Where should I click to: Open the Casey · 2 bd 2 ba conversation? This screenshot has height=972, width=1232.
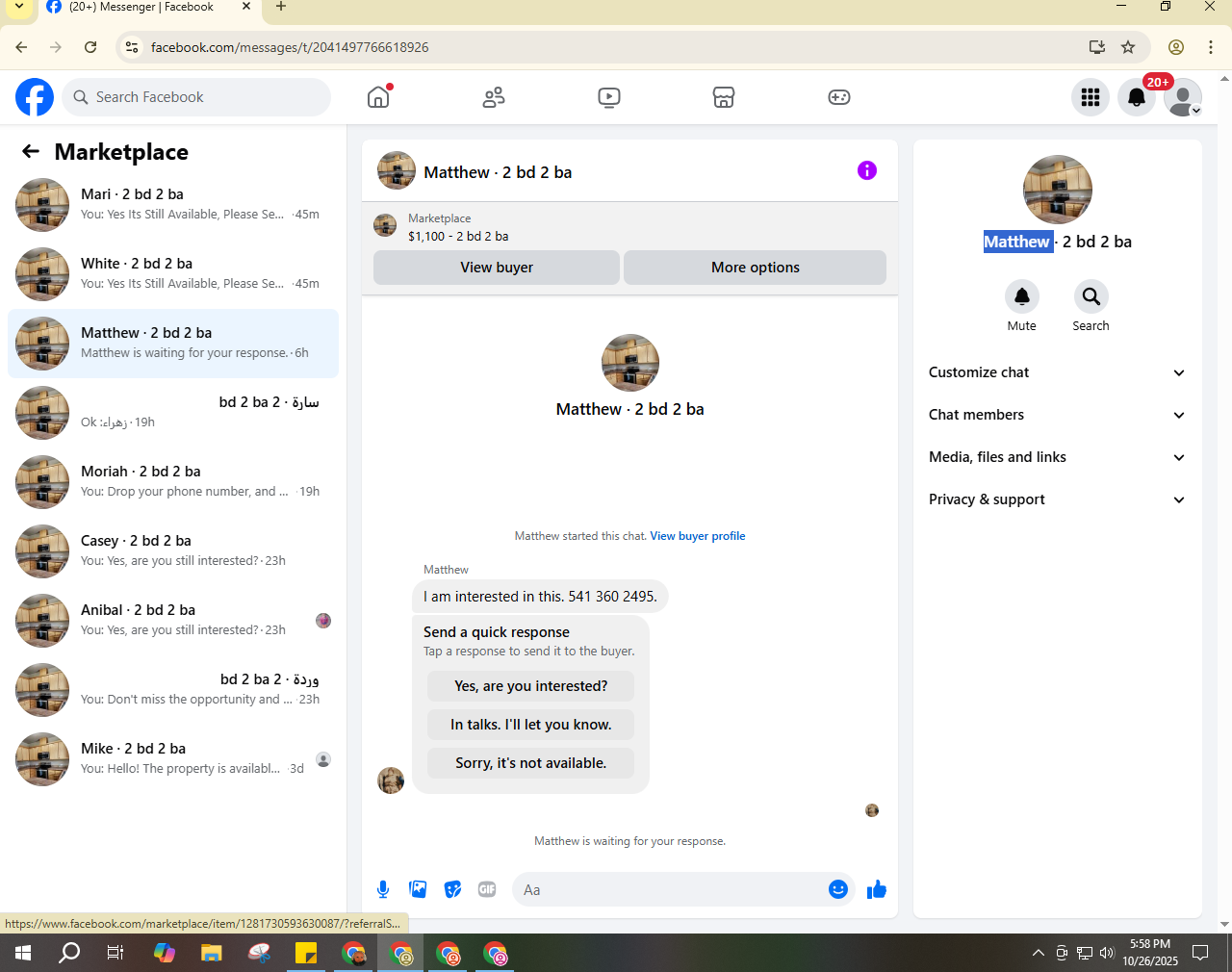point(173,551)
